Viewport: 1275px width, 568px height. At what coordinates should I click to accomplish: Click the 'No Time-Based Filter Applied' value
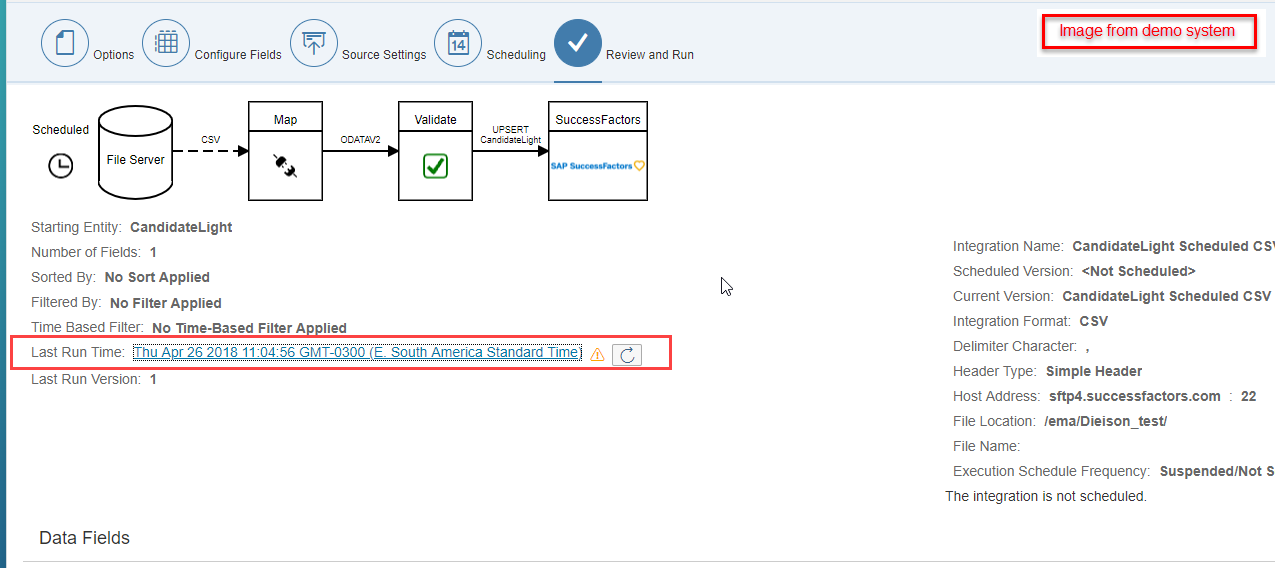249,328
